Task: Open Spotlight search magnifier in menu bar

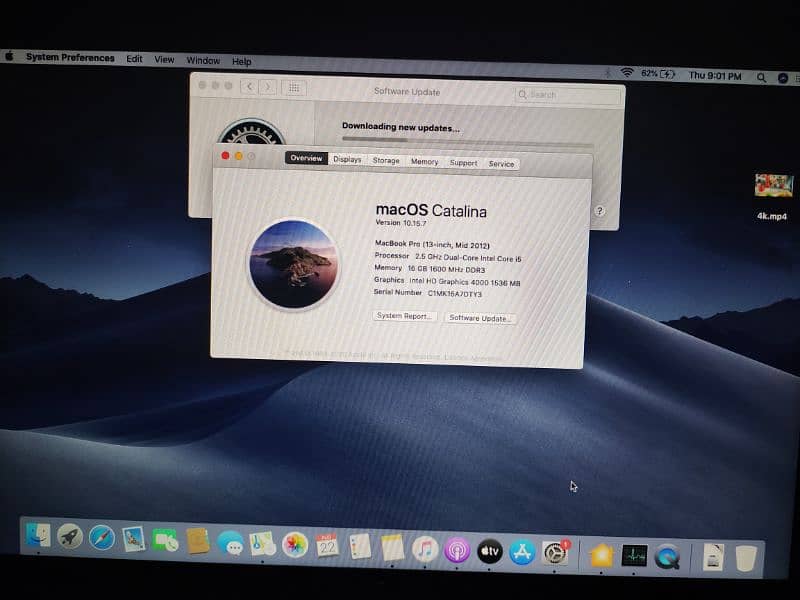Action: [x=762, y=77]
